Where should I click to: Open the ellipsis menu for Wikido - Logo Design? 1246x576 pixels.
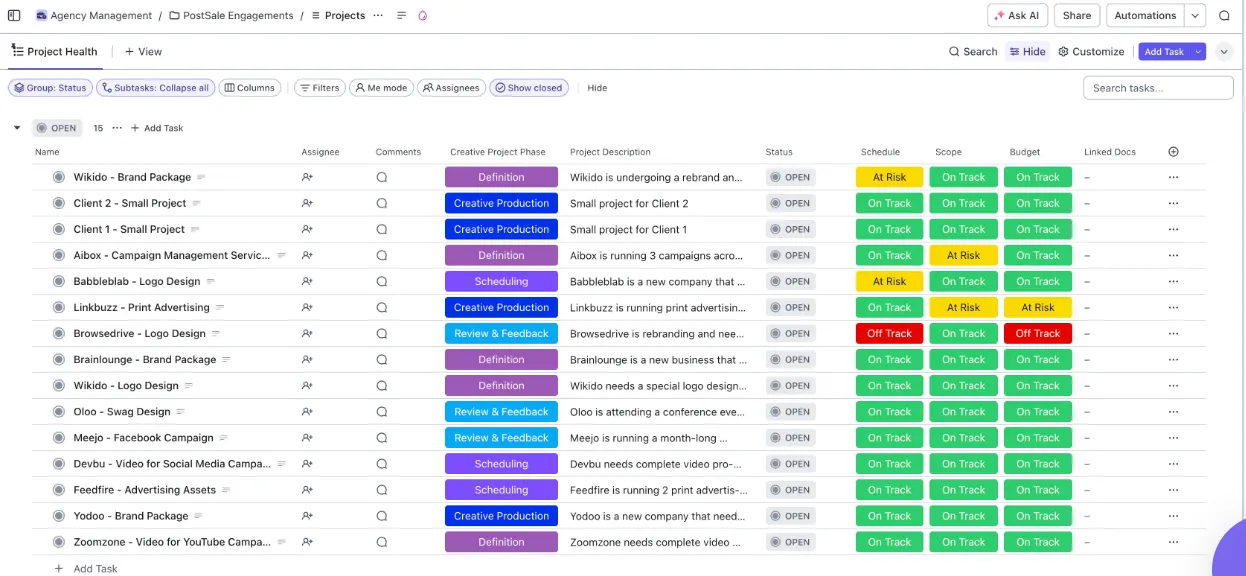1173,385
